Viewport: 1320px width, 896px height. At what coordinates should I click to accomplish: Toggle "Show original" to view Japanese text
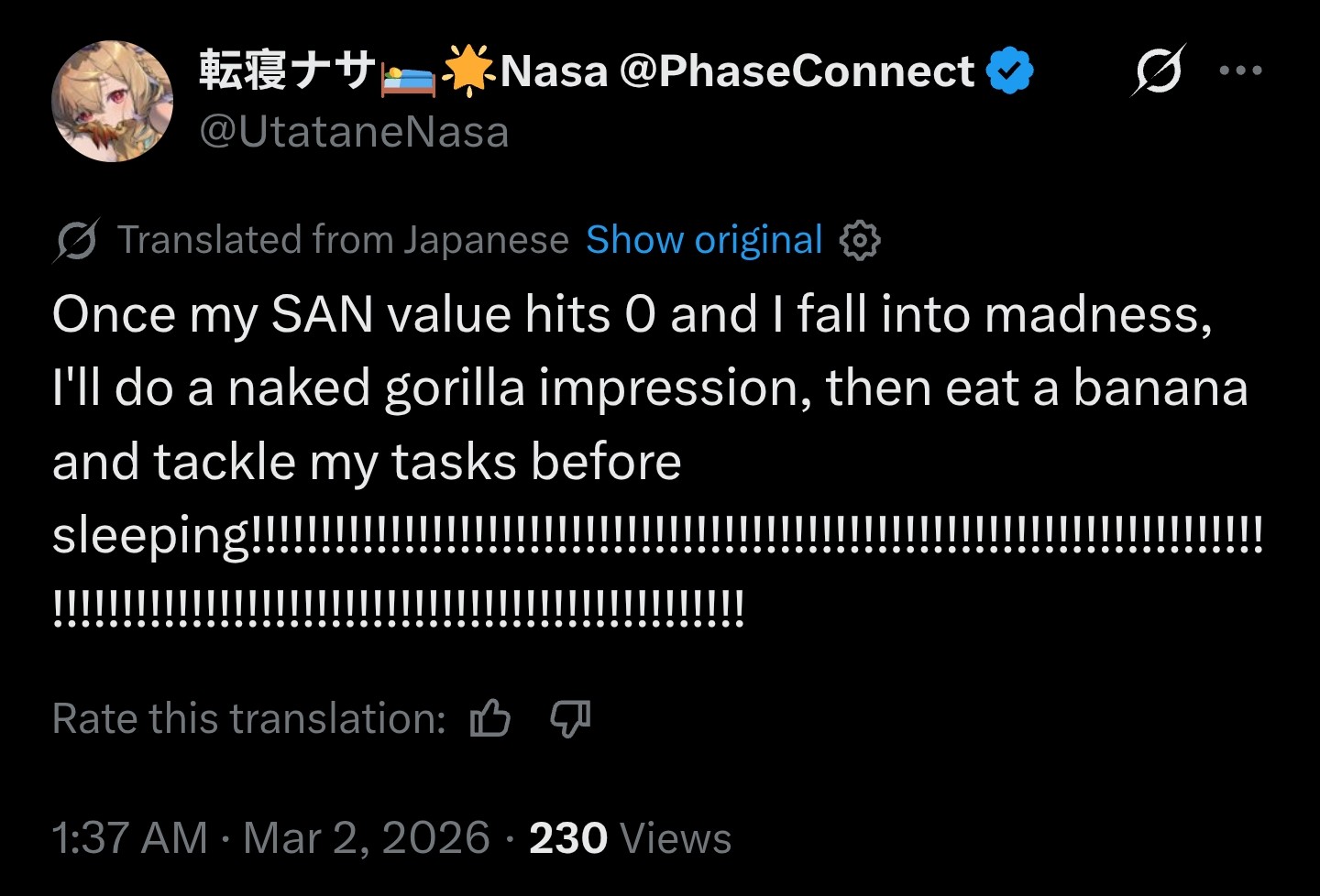click(x=704, y=240)
